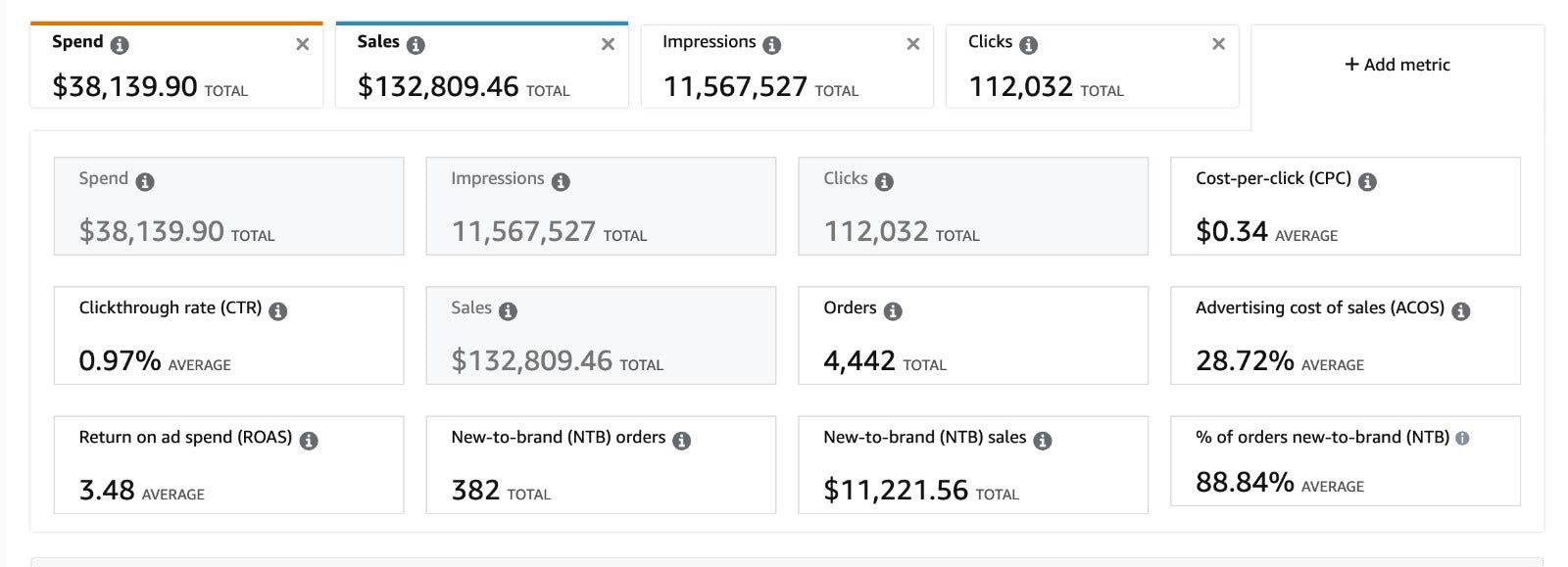This screenshot has height=567, width=1568.
Task: Close the Clicks metric tab
Action: [1218, 44]
